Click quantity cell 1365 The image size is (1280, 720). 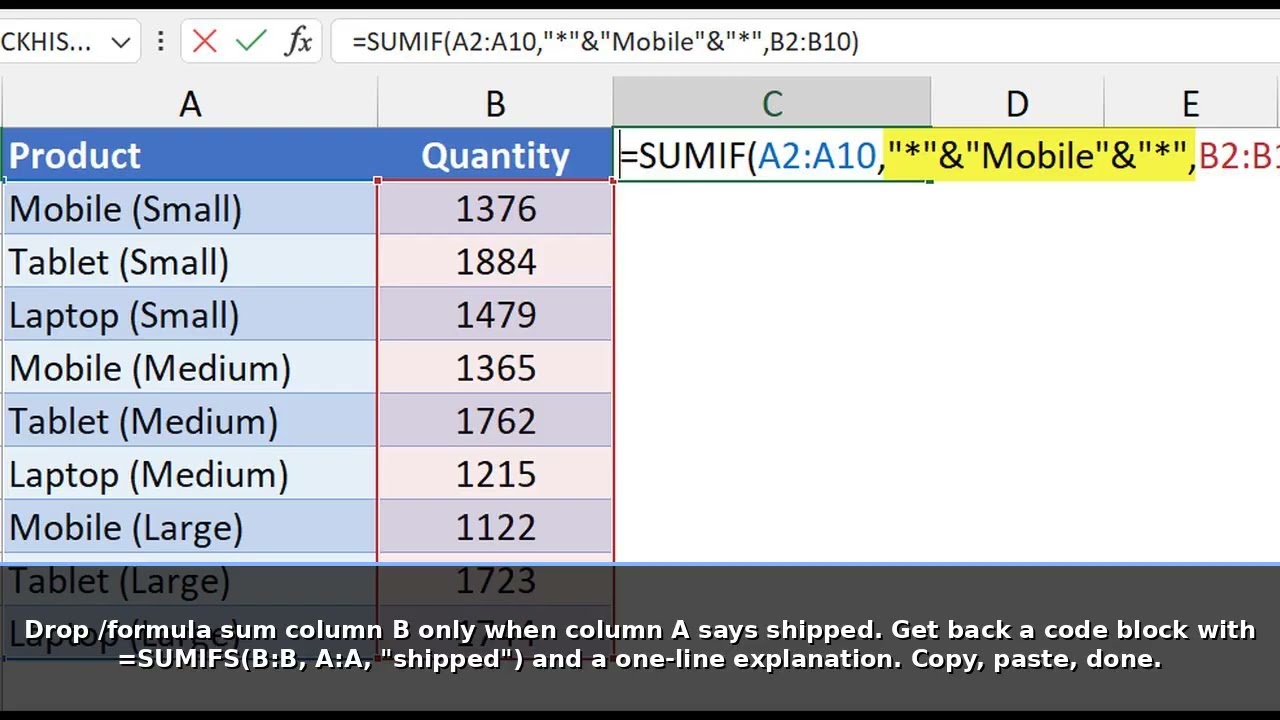tap(495, 367)
